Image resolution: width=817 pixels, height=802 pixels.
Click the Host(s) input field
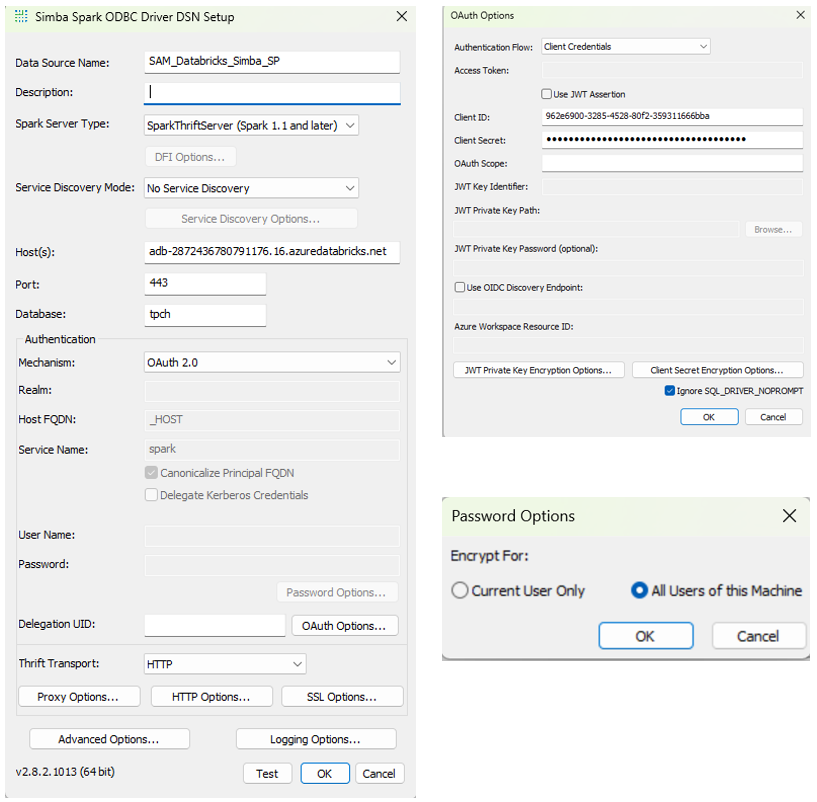(272, 252)
